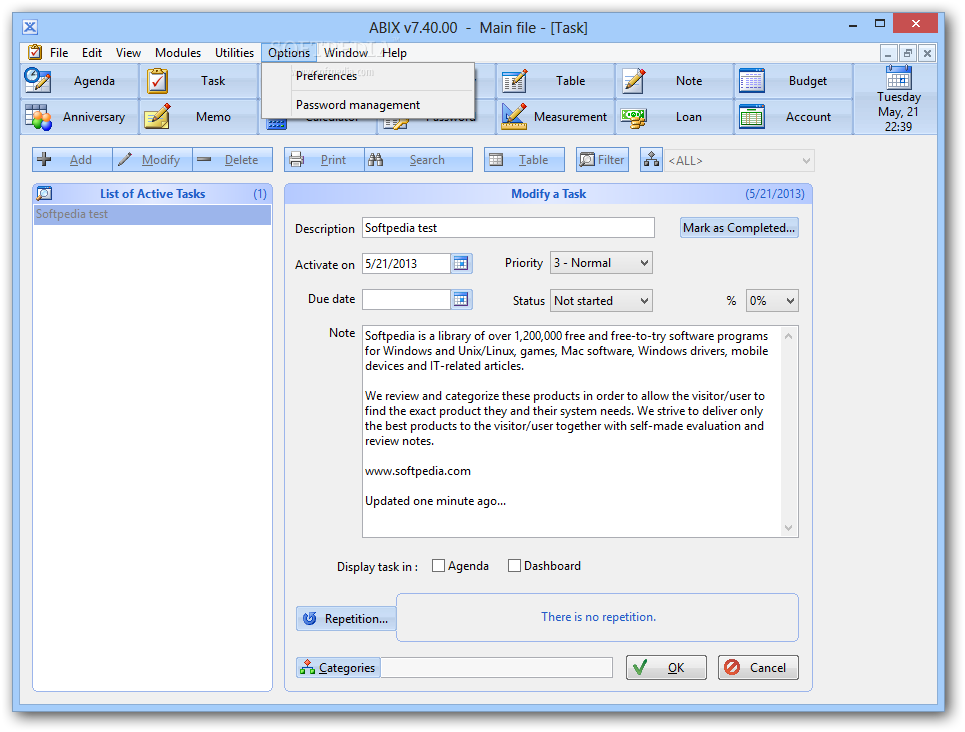This screenshot has width=965, height=732.
Task: Cancel the task modification
Action: coord(758,667)
